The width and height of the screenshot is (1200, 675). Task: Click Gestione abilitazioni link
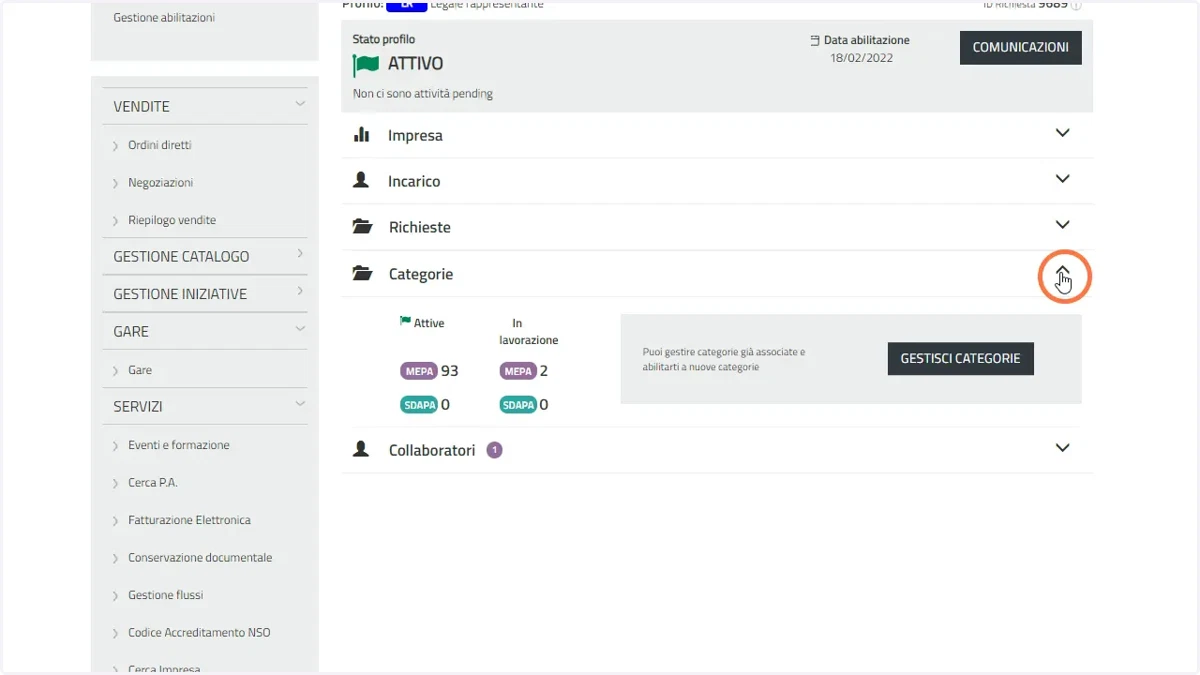[164, 18]
